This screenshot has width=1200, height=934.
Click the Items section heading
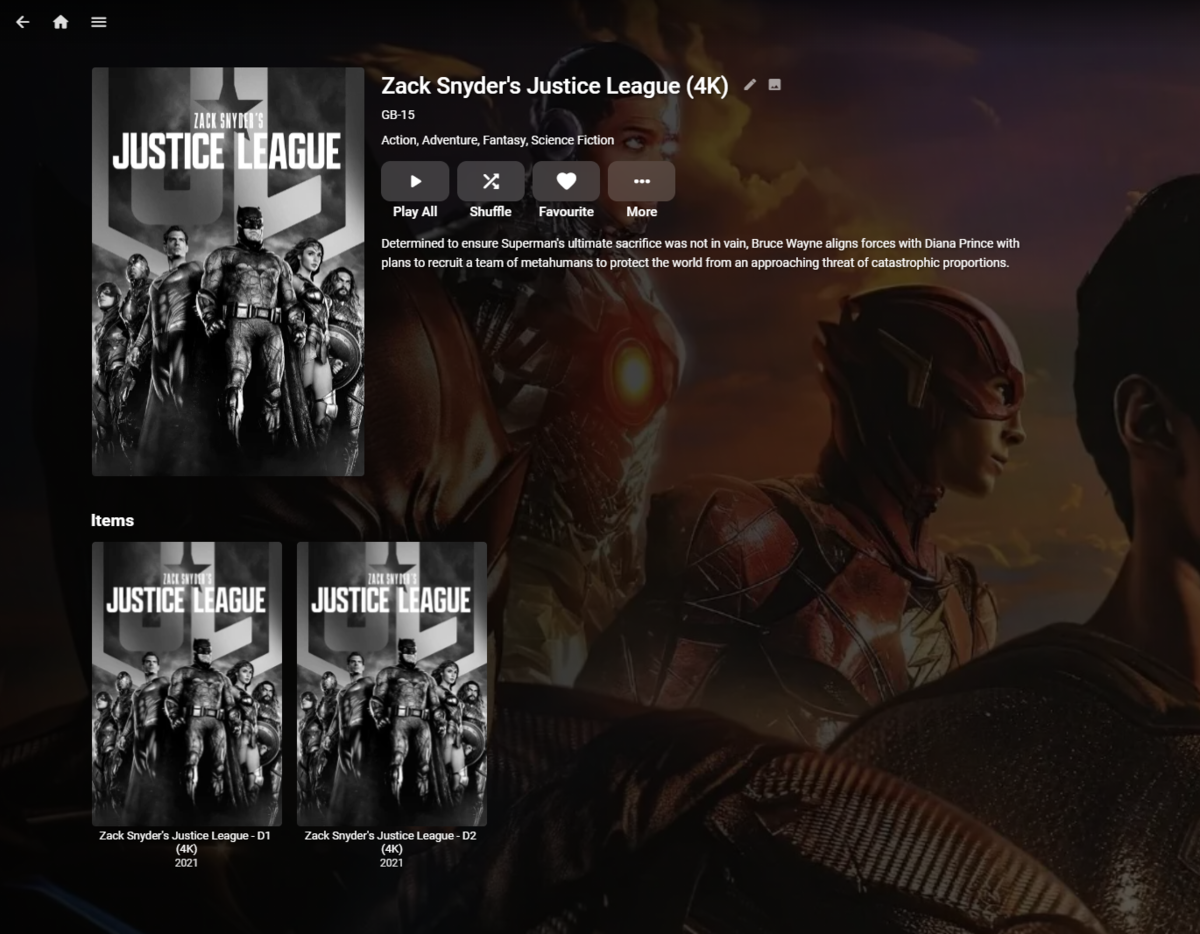point(112,520)
